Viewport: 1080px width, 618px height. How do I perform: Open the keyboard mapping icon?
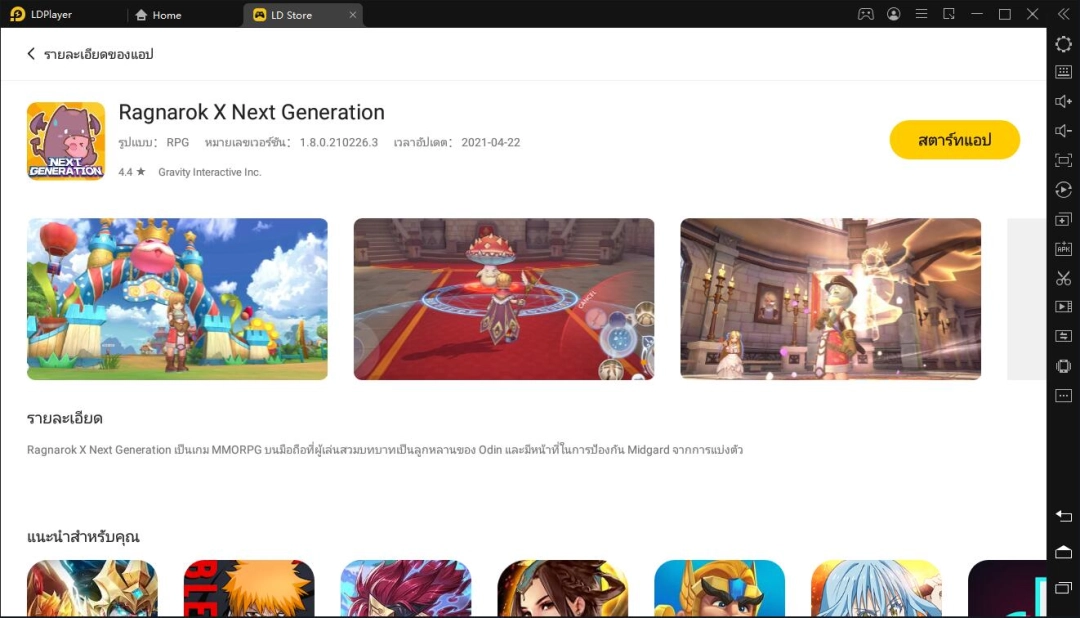pyautogui.click(x=1063, y=72)
